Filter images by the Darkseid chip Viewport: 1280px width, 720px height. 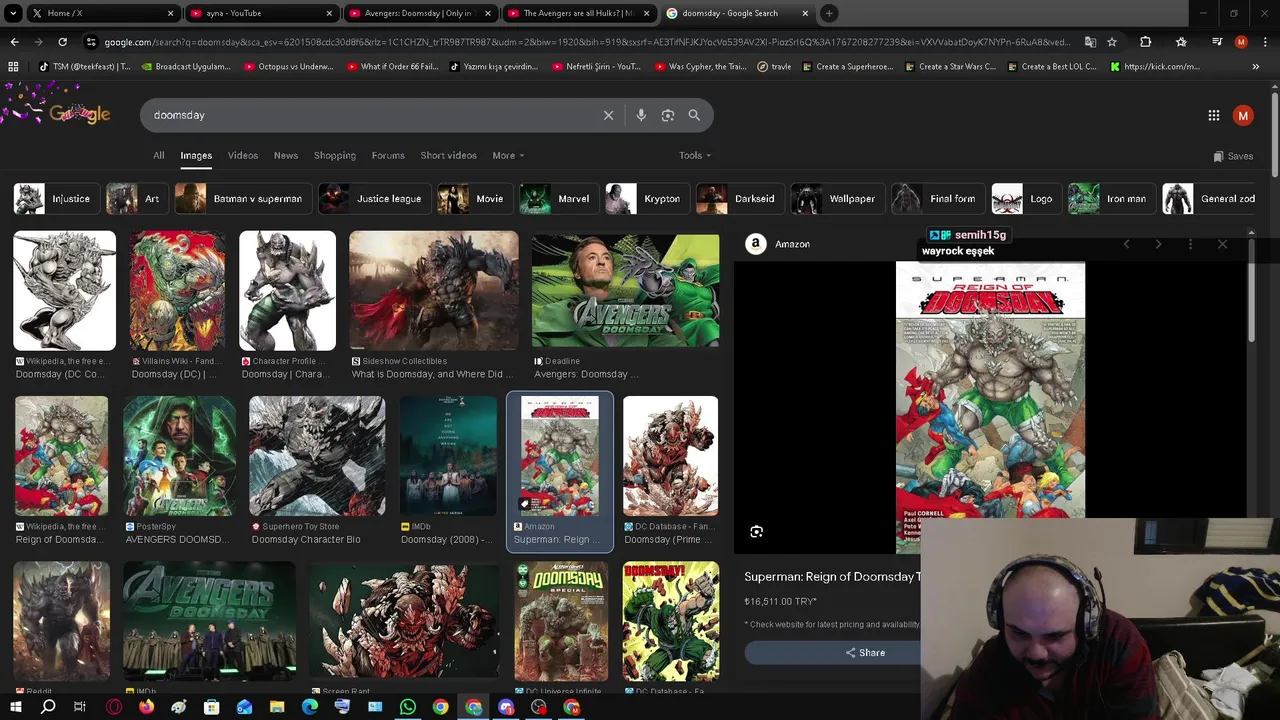pos(740,199)
